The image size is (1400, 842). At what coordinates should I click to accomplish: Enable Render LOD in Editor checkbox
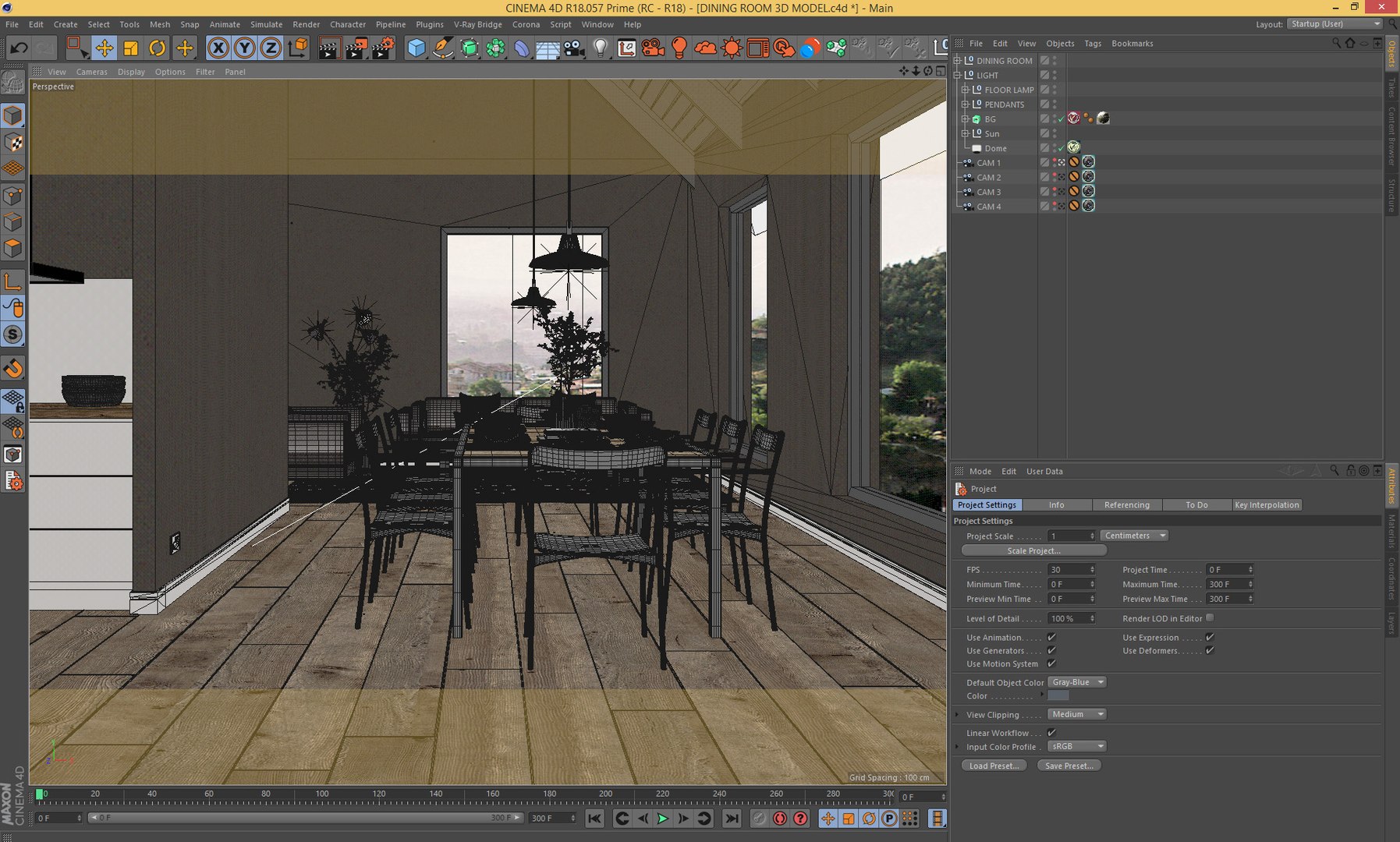(1210, 617)
